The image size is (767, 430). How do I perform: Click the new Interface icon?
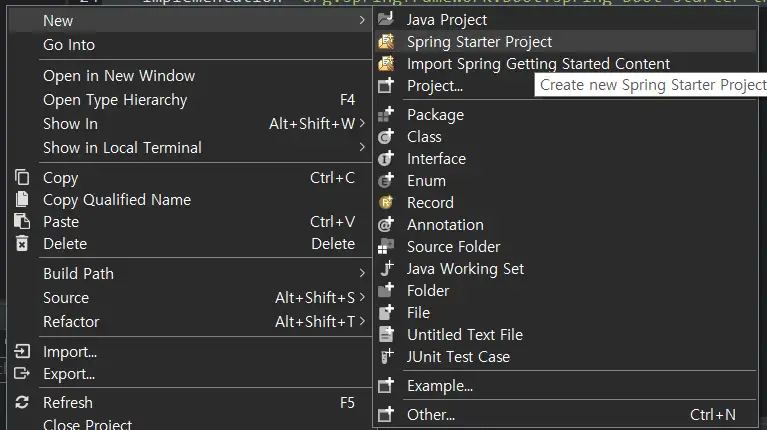pos(386,158)
